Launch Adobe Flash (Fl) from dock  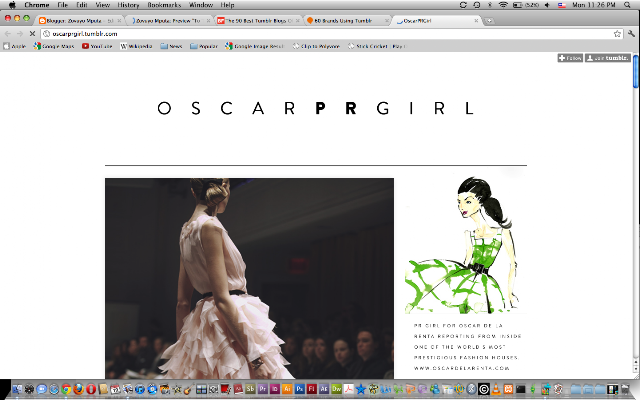click(x=311, y=389)
